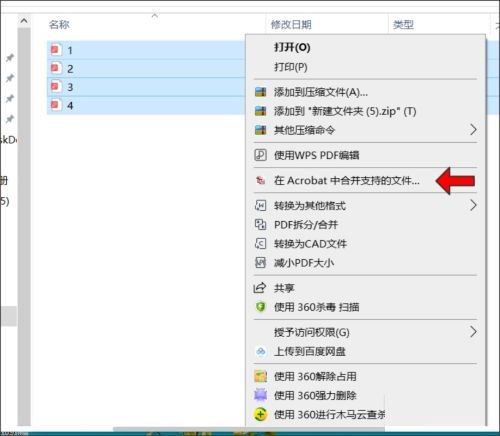500x436 pixels.
Task: Click the topmost pin icon in the sidebar
Action: (10, 58)
